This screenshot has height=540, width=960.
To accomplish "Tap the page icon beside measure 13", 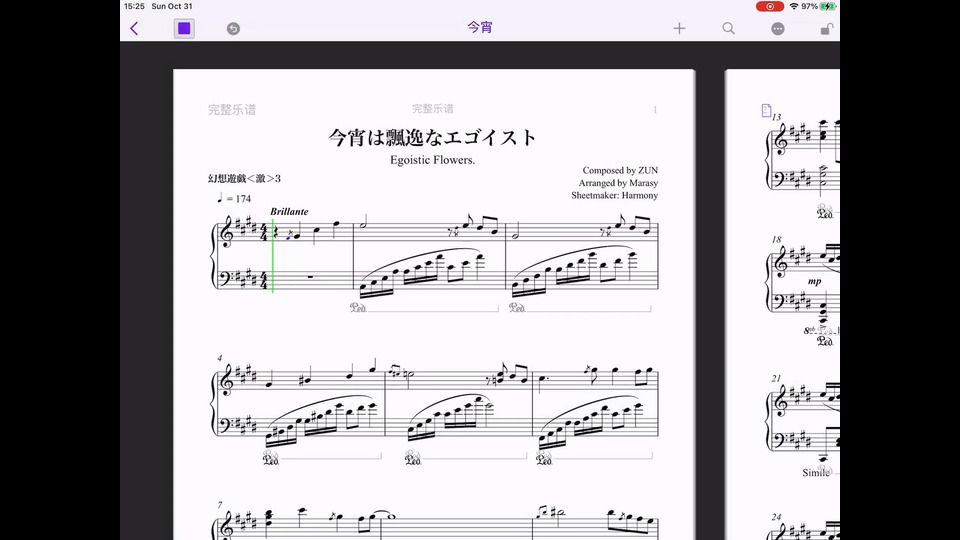I will pos(766,110).
